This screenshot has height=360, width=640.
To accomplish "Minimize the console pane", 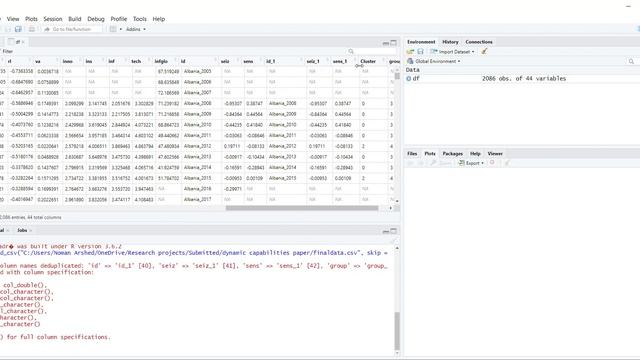I will click(386, 231).
